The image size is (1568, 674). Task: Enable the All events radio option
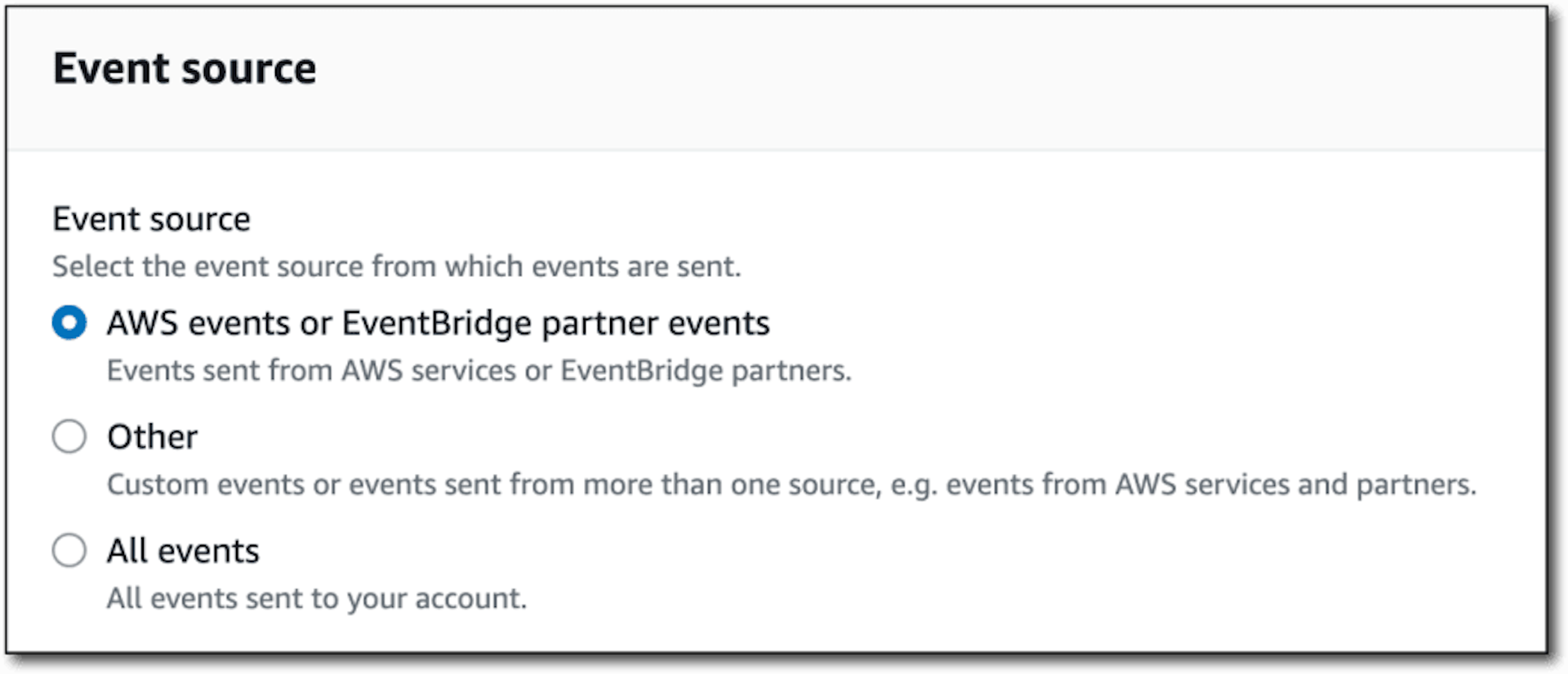69,550
